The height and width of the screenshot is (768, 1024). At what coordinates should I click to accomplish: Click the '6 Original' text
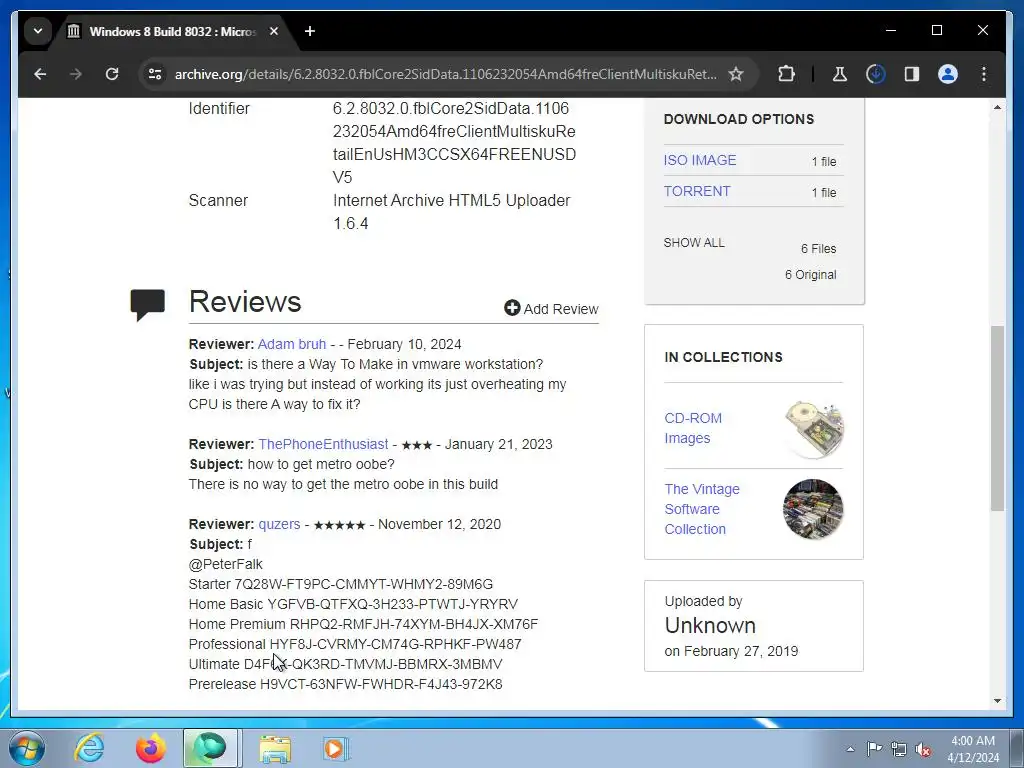[x=810, y=275]
